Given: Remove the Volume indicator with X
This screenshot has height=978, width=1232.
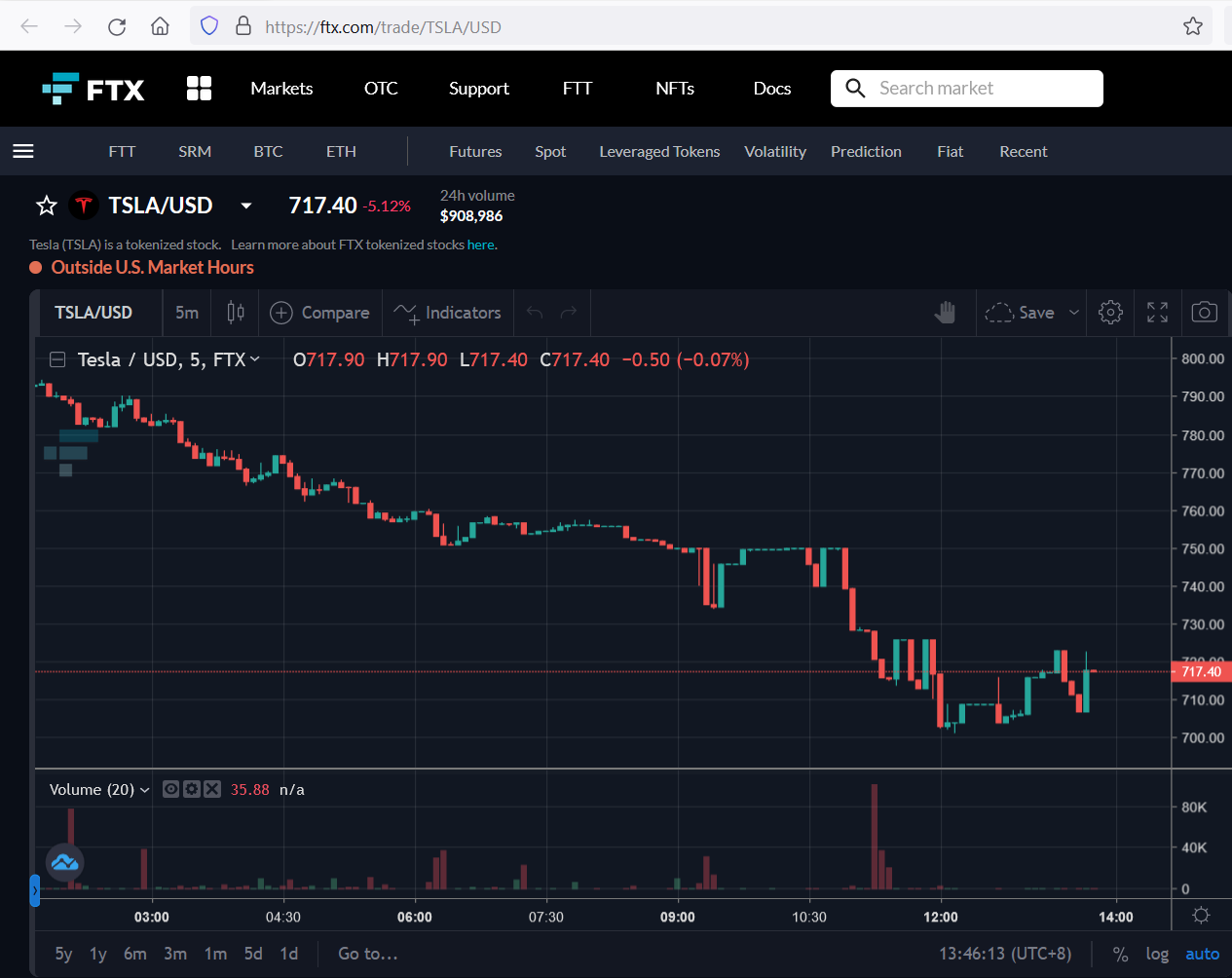Looking at the screenshot, I should coord(212,789).
